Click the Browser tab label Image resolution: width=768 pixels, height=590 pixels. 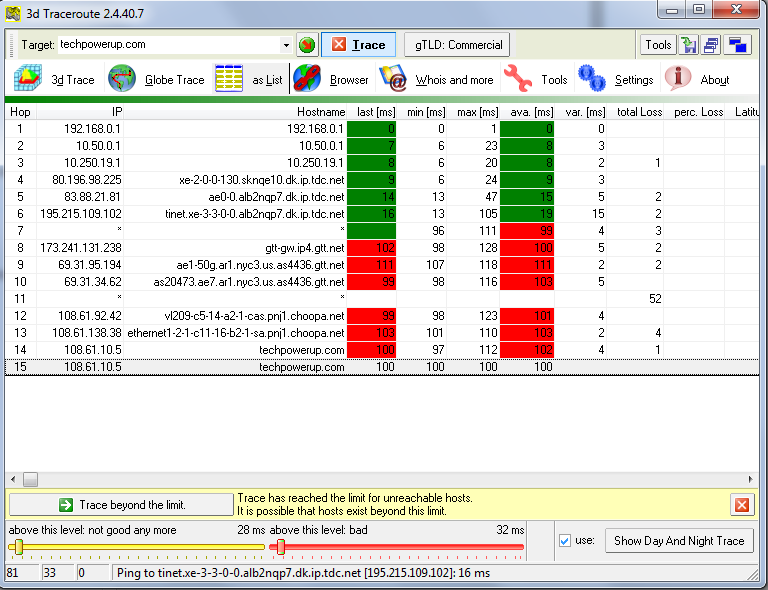[x=349, y=80]
